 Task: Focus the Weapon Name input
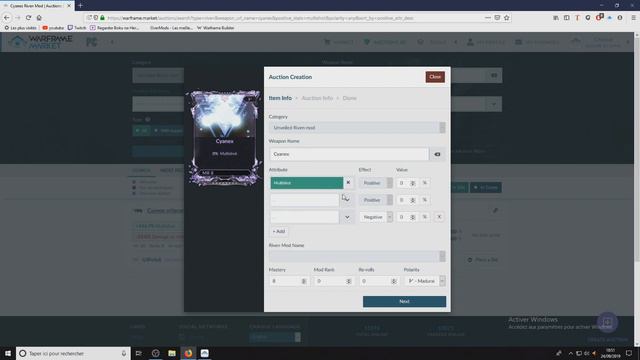tap(349, 154)
